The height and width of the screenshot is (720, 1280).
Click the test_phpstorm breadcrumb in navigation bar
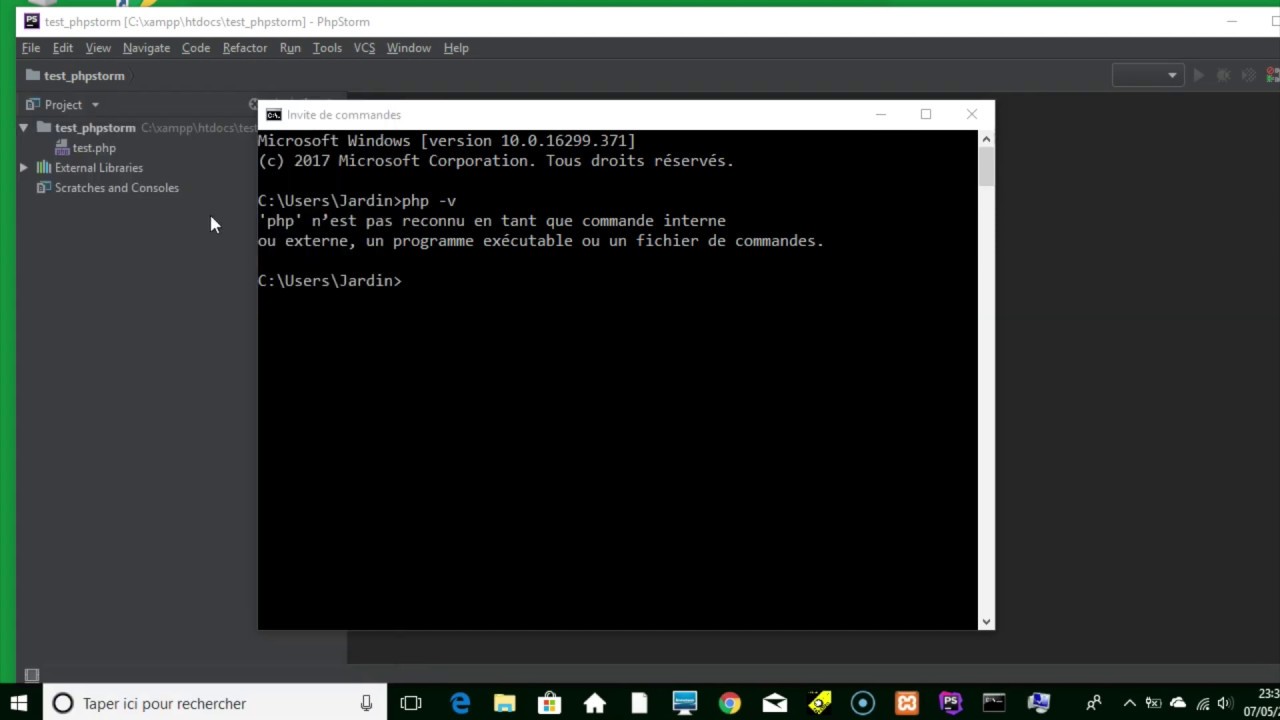click(x=75, y=76)
